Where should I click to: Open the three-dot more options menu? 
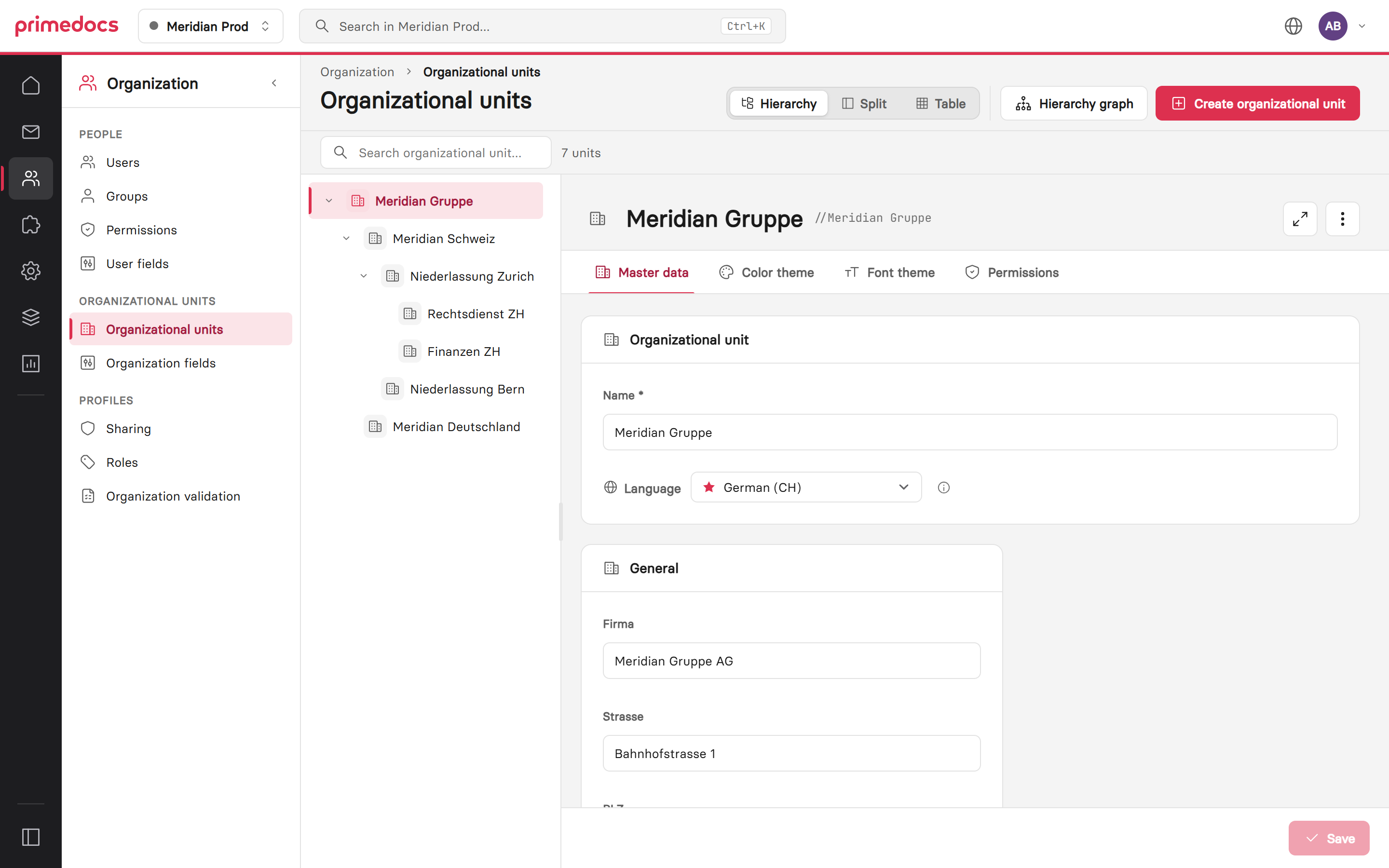tap(1343, 219)
